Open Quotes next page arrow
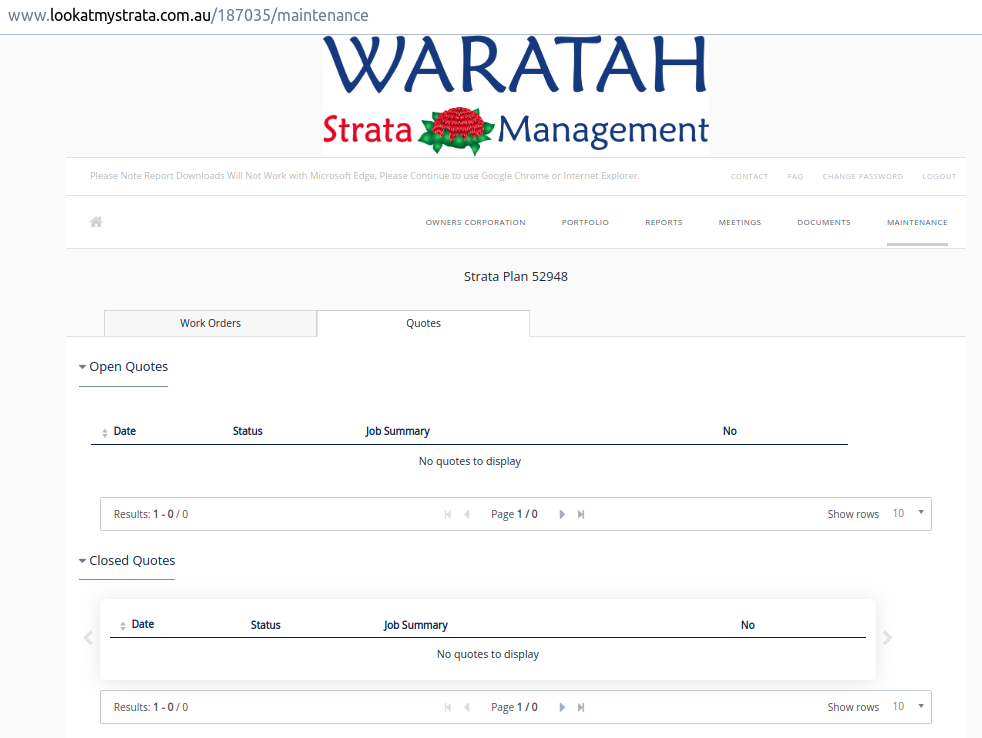This screenshot has height=738, width=982. 562,514
